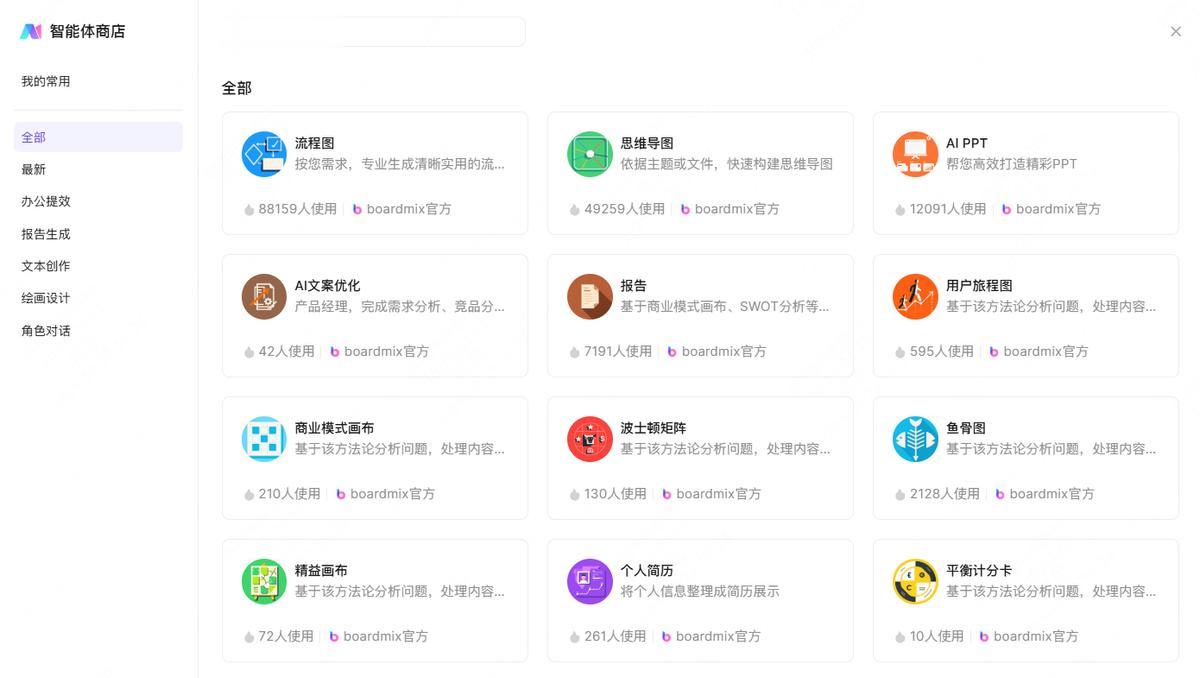Click 'boardmix官方' label in 商业模式画布 card
The image size is (1200, 678).
392,494
